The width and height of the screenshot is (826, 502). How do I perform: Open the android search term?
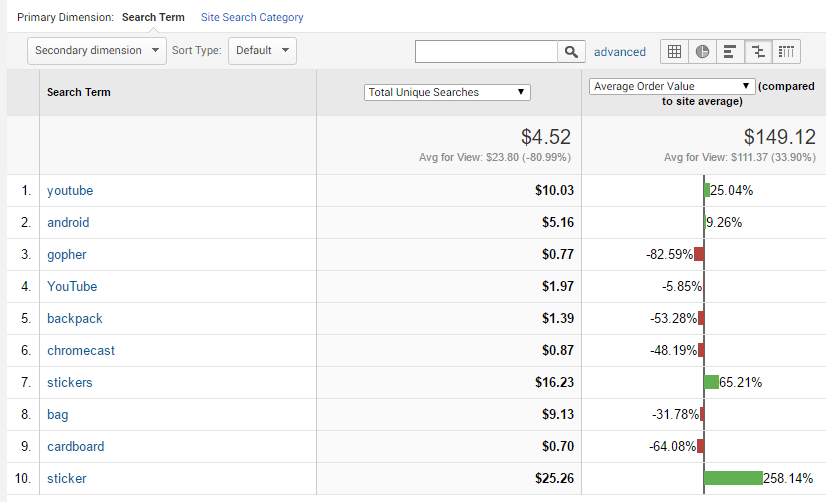tap(68, 222)
